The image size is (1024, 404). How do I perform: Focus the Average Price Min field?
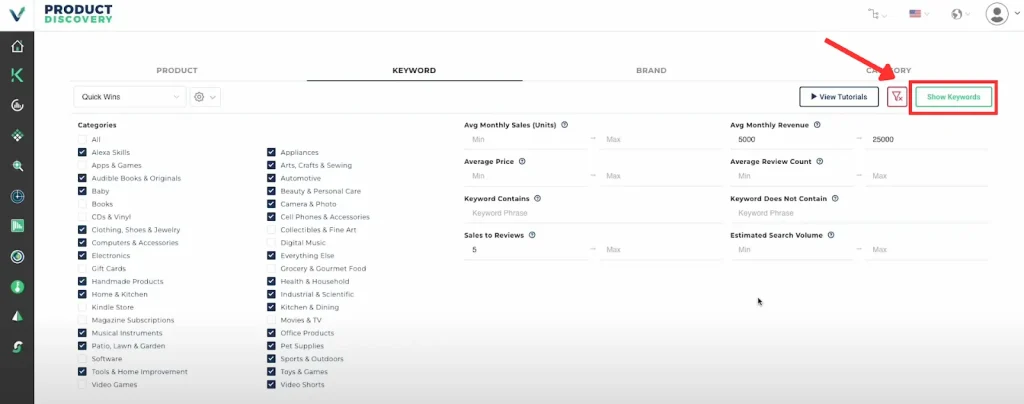pyautogui.click(x=526, y=176)
